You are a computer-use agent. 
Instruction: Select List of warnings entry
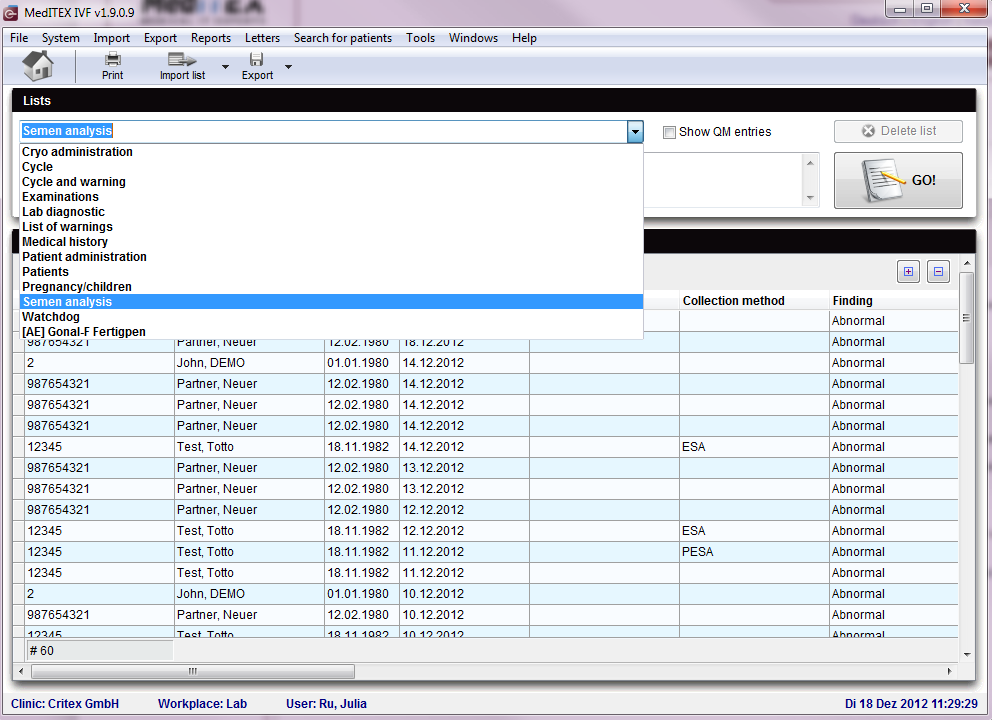point(332,227)
